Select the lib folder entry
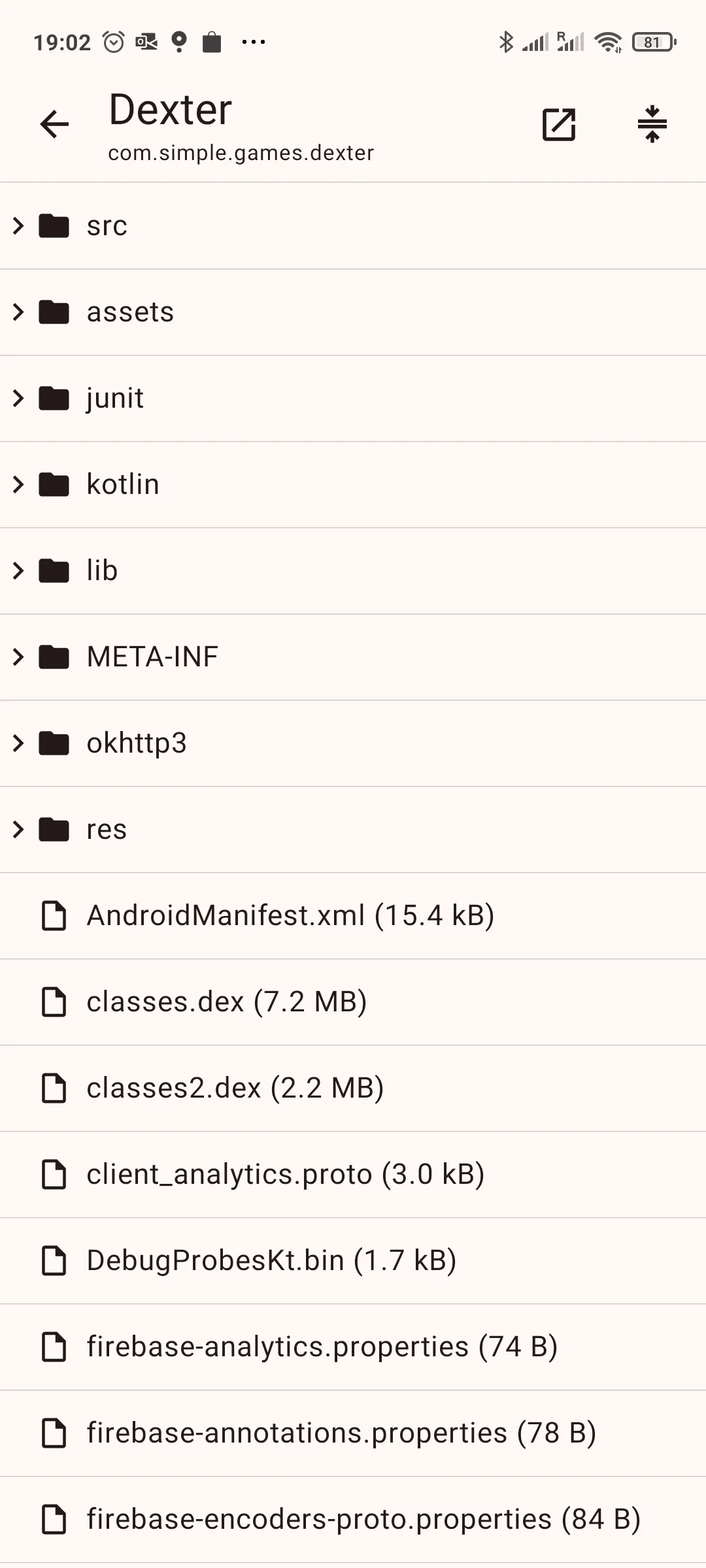This screenshot has height=1568, width=706. tap(102, 570)
